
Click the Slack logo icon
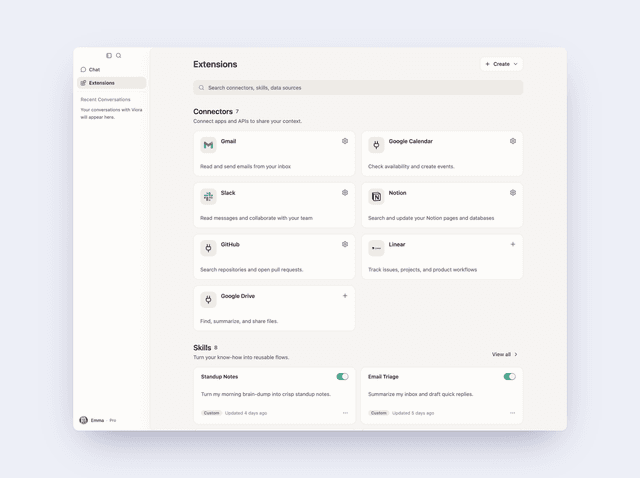tap(208, 196)
